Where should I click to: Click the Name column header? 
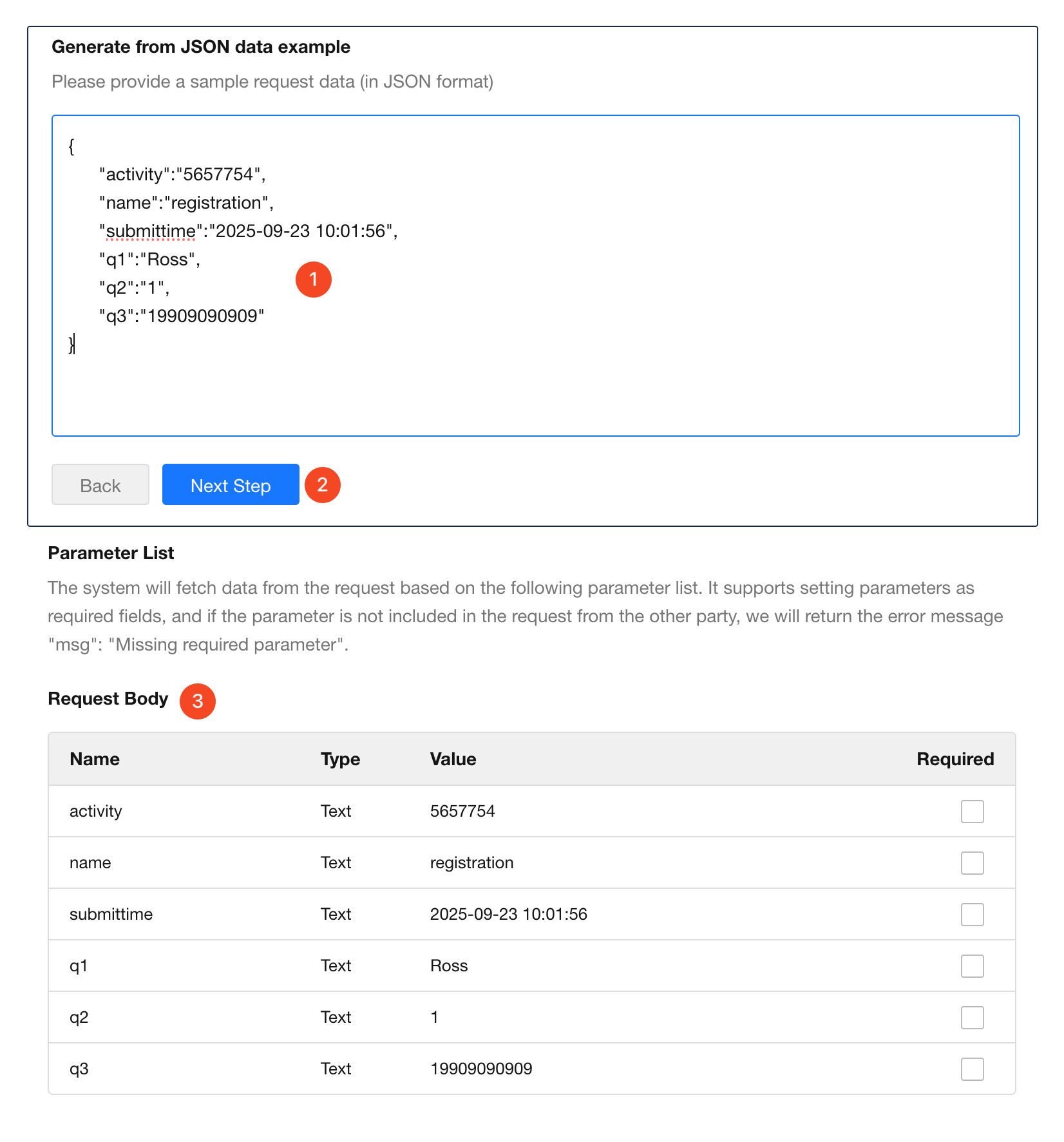[95, 759]
